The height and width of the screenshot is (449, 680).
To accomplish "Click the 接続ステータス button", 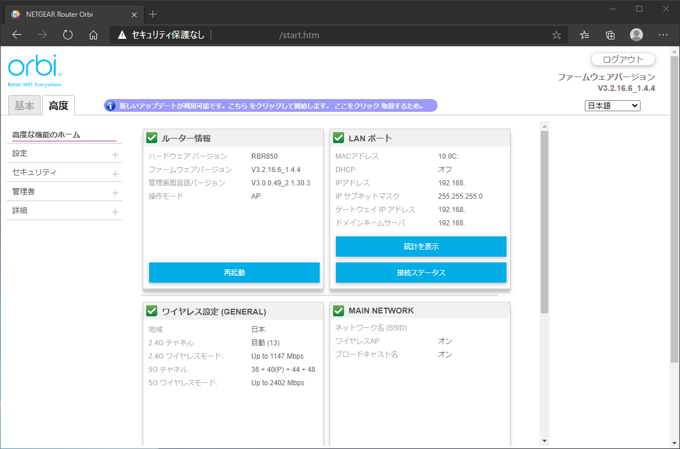I will pyautogui.click(x=421, y=272).
